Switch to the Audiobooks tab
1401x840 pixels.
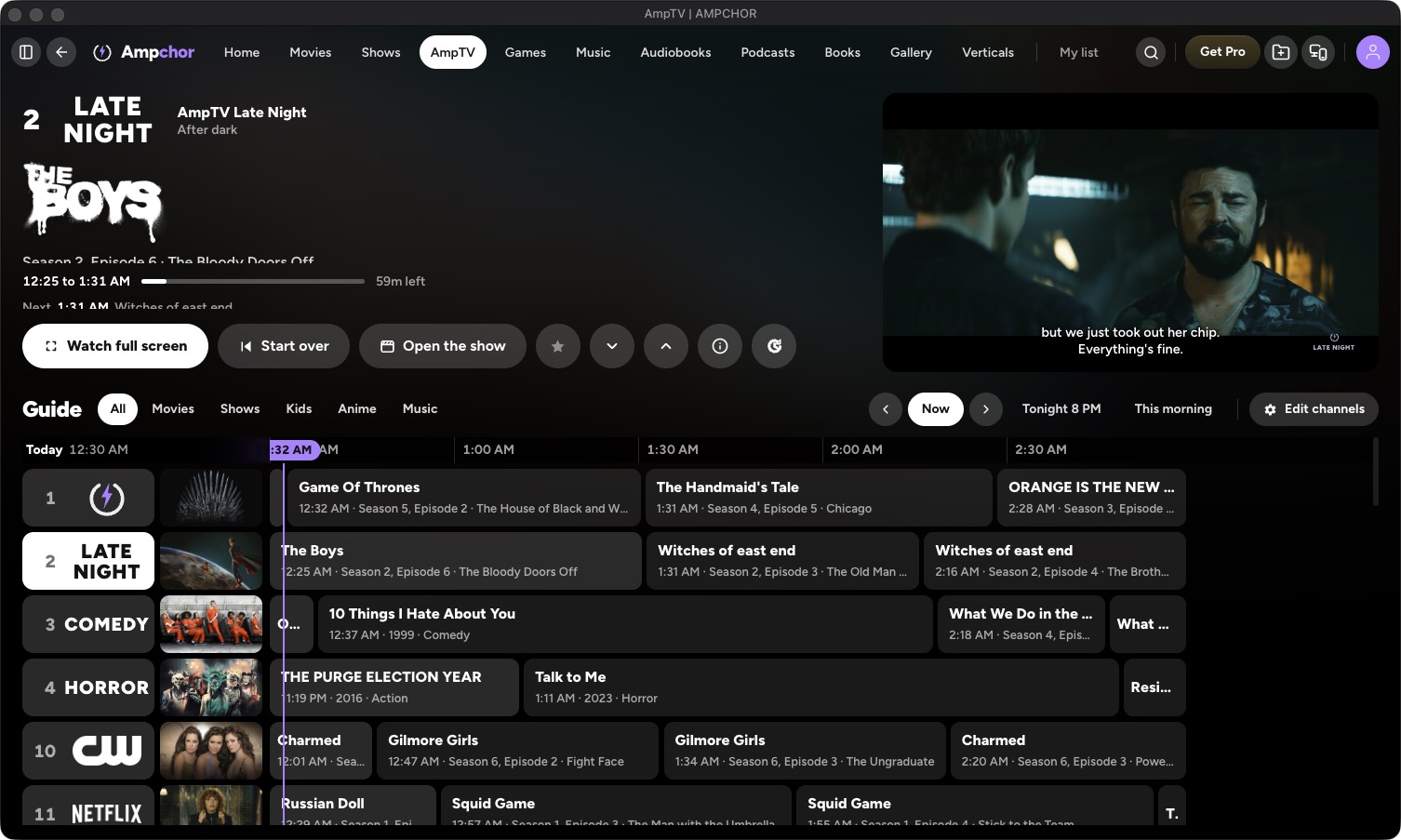pos(675,52)
